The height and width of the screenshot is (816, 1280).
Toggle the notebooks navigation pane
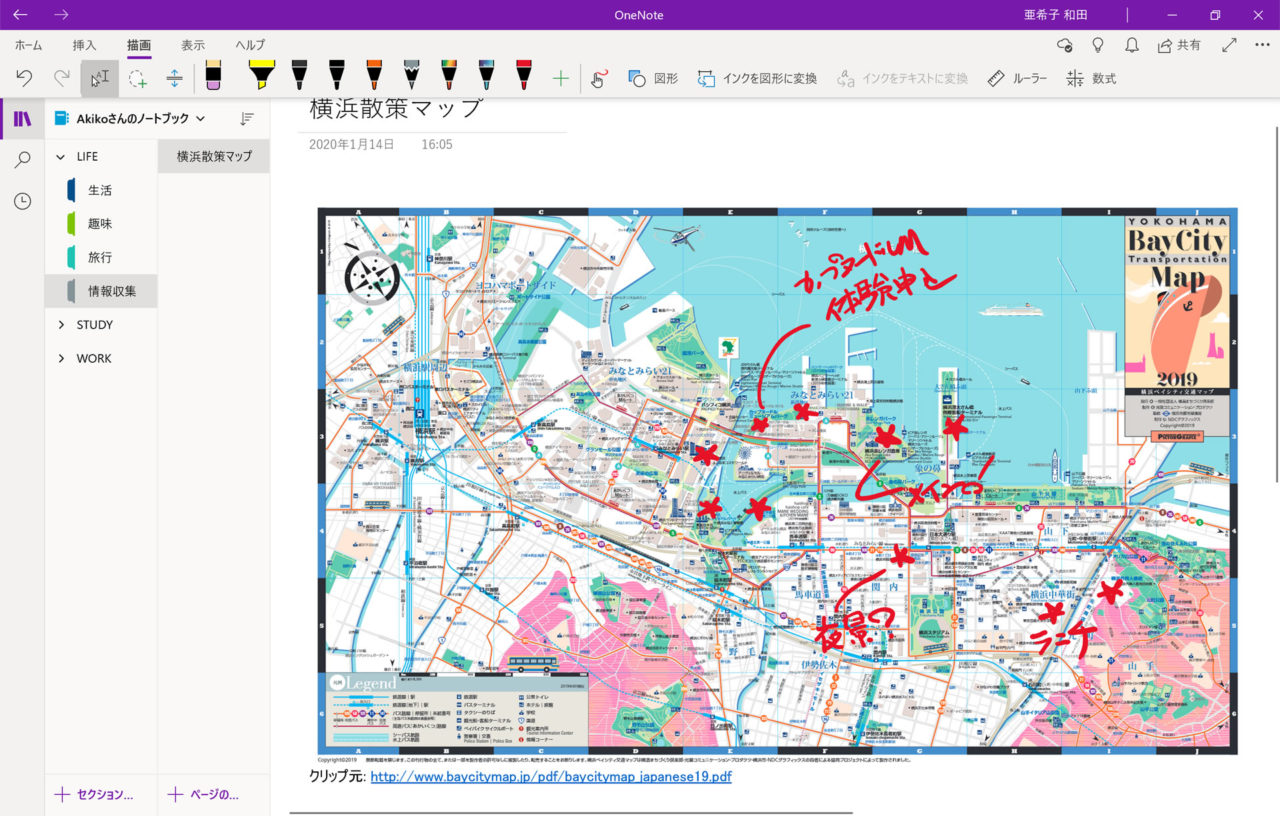(x=22, y=119)
